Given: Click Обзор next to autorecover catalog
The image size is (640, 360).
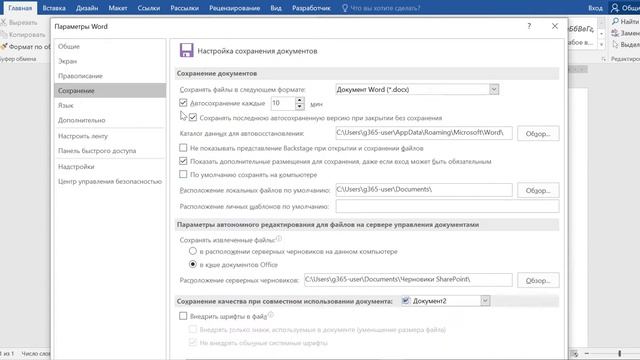Looking at the screenshot, I should pos(538,133).
